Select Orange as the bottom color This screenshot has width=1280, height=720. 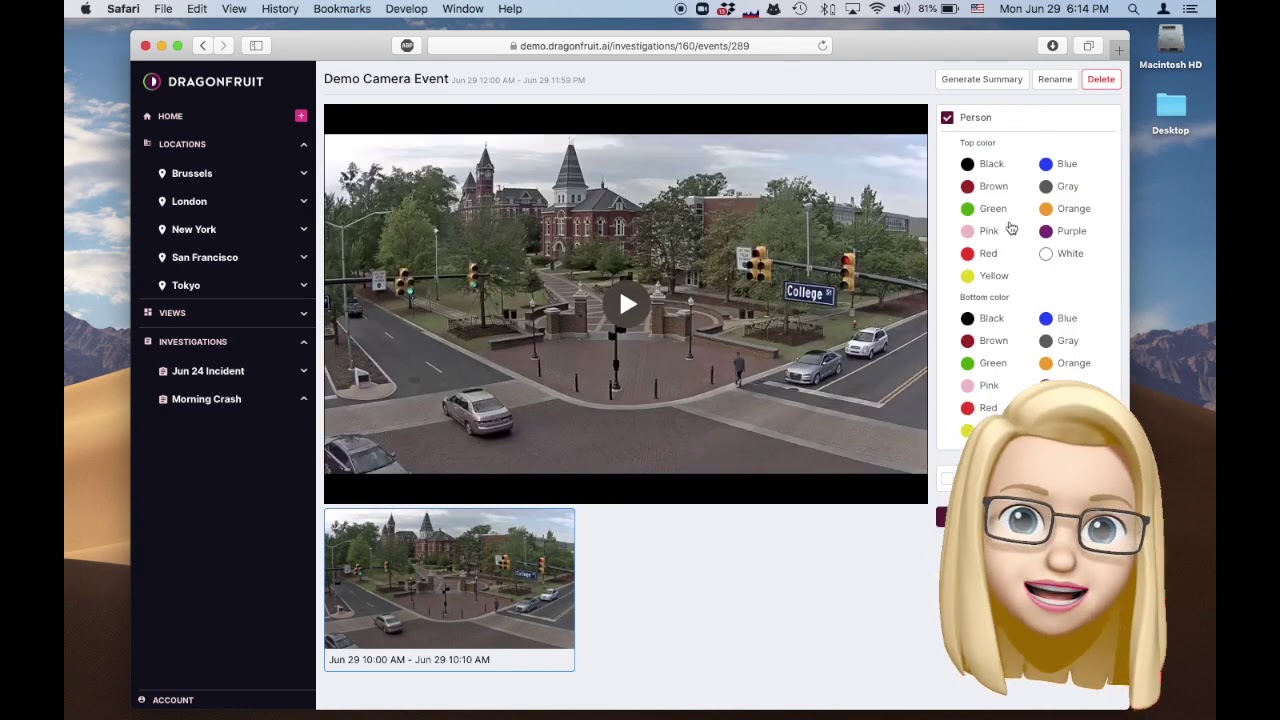coord(1046,363)
